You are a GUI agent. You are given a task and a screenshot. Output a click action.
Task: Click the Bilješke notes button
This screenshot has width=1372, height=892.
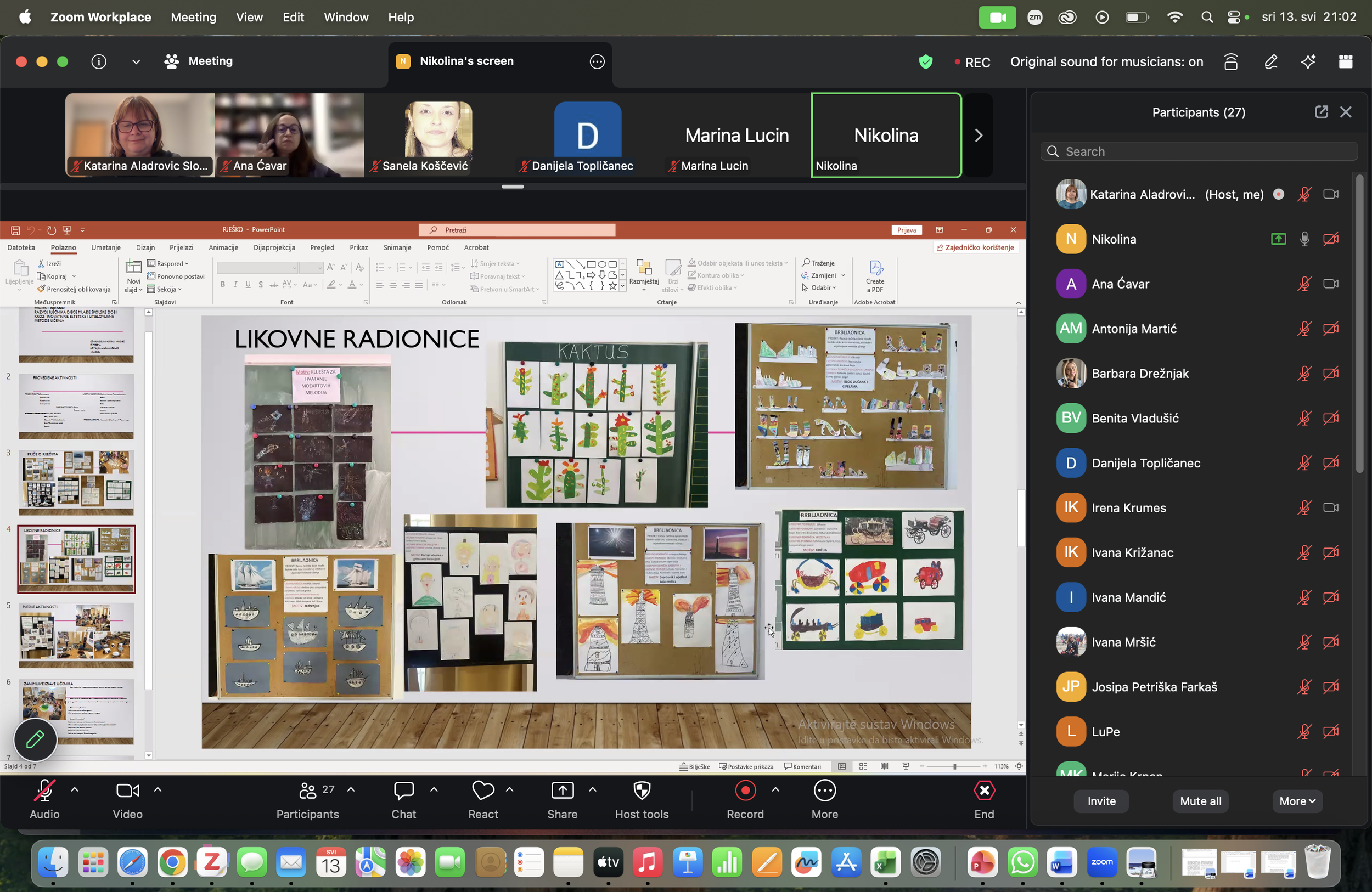[695, 766]
